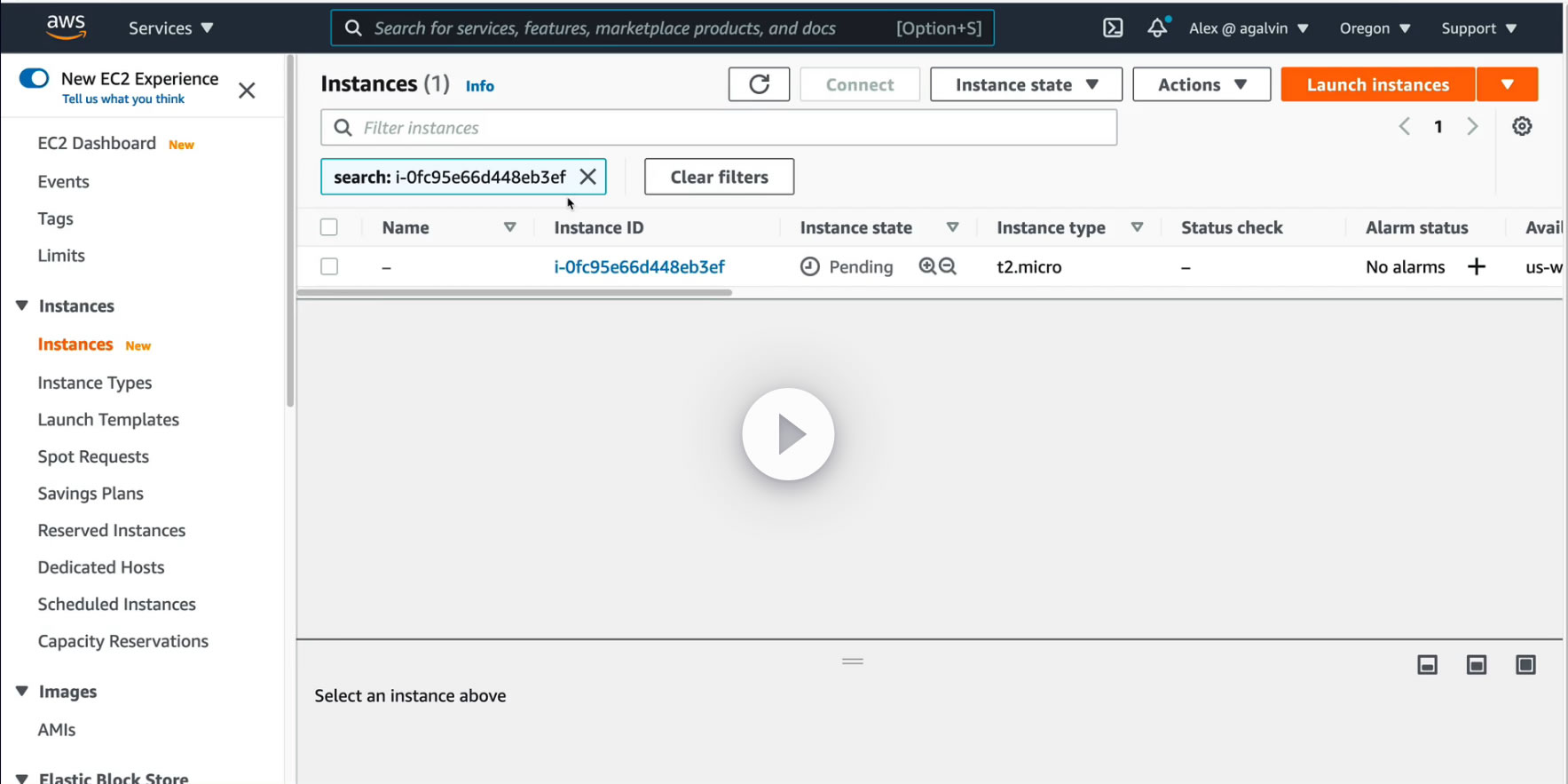Add alarm with plus icon
This screenshot has width=1568, height=784.
click(x=1477, y=266)
